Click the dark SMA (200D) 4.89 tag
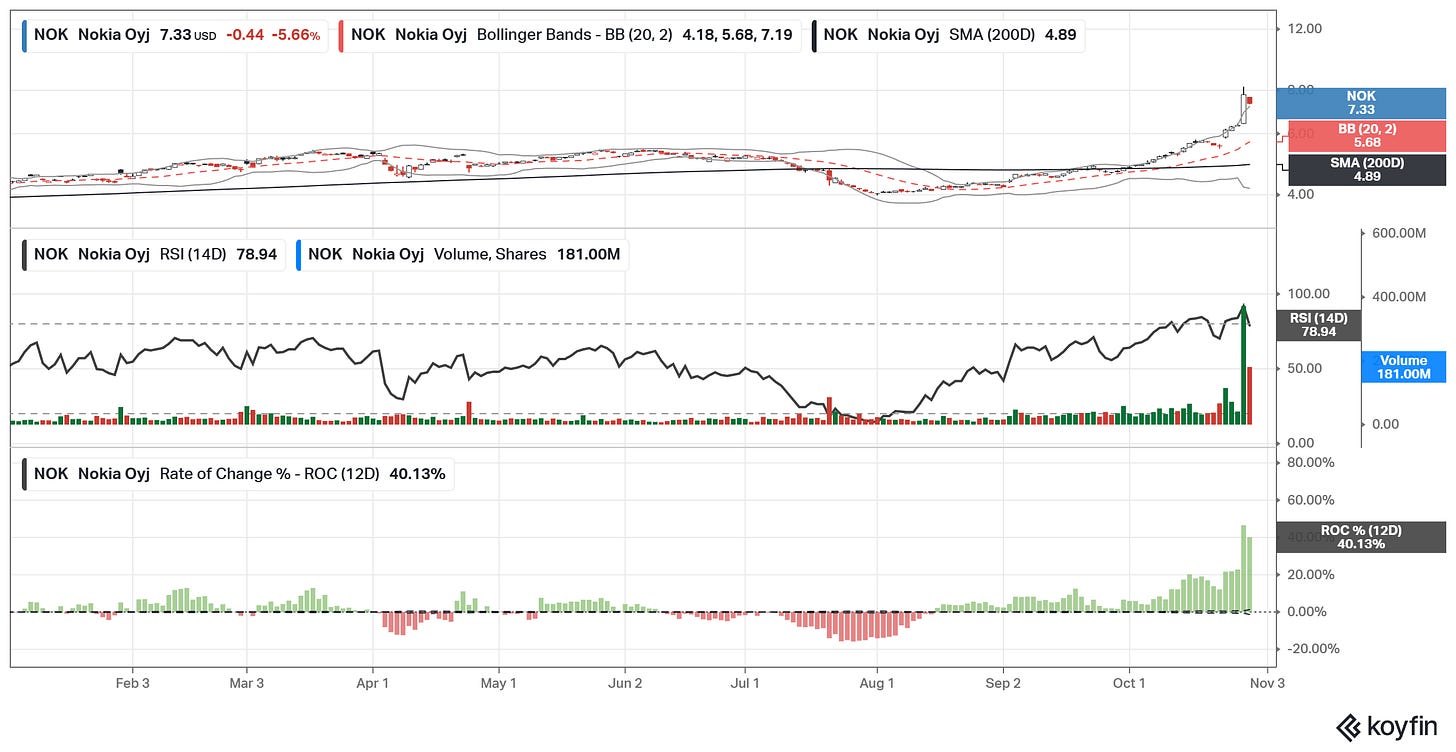The width and height of the screenshot is (1456, 752). pos(1368,169)
